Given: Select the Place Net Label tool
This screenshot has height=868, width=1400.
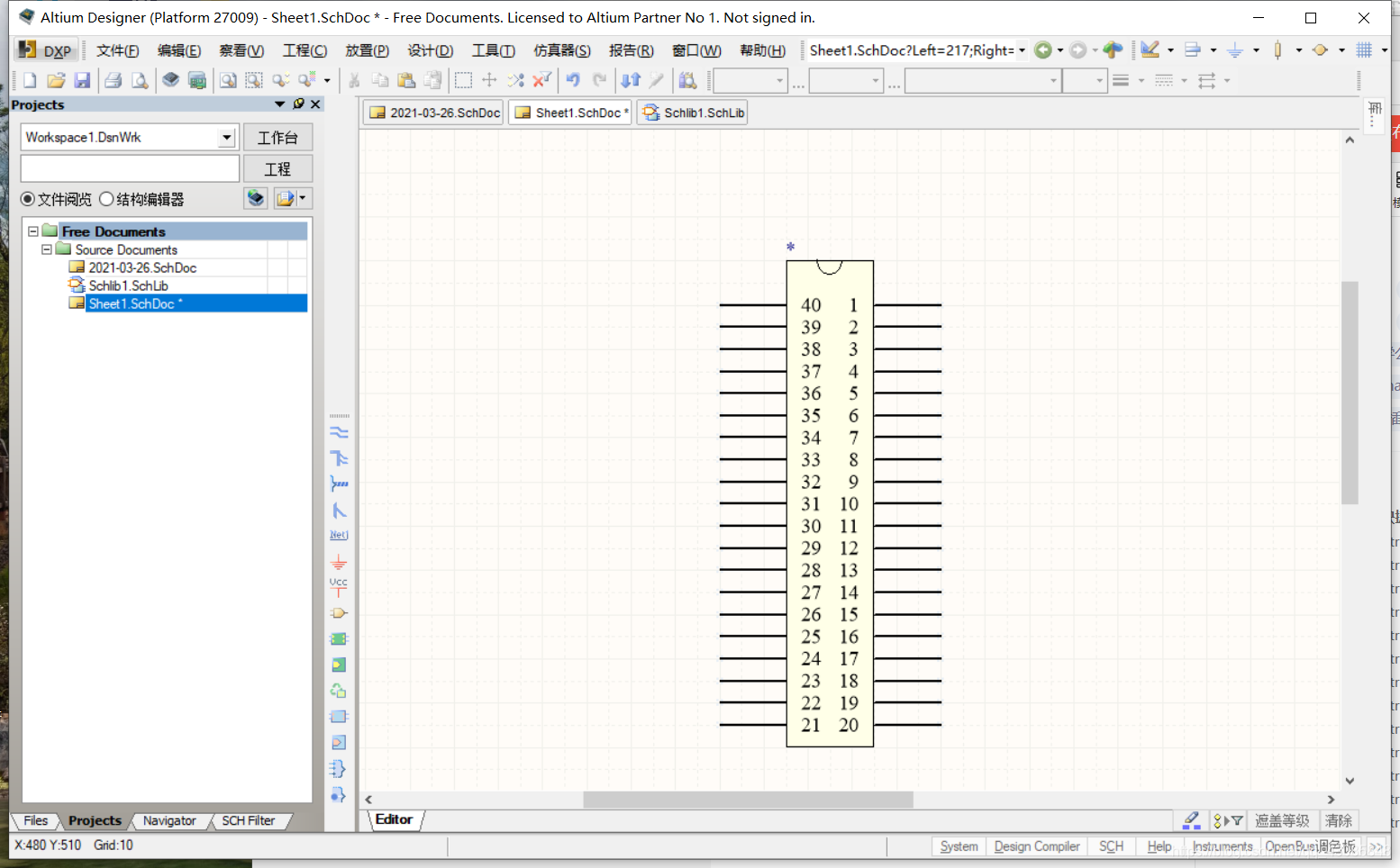Looking at the screenshot, I should coord(339,535).
